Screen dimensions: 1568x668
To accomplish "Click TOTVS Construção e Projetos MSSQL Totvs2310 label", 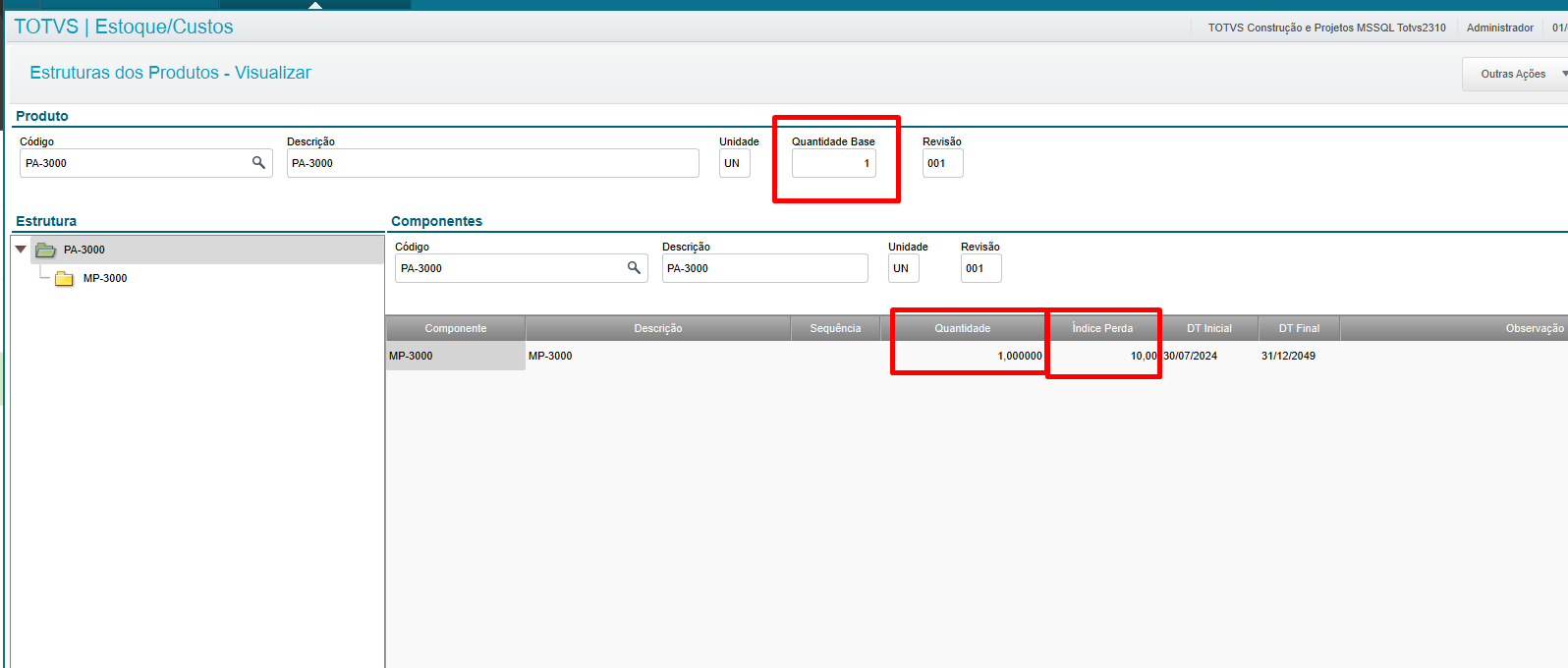I will click(x=1327, y=28).
